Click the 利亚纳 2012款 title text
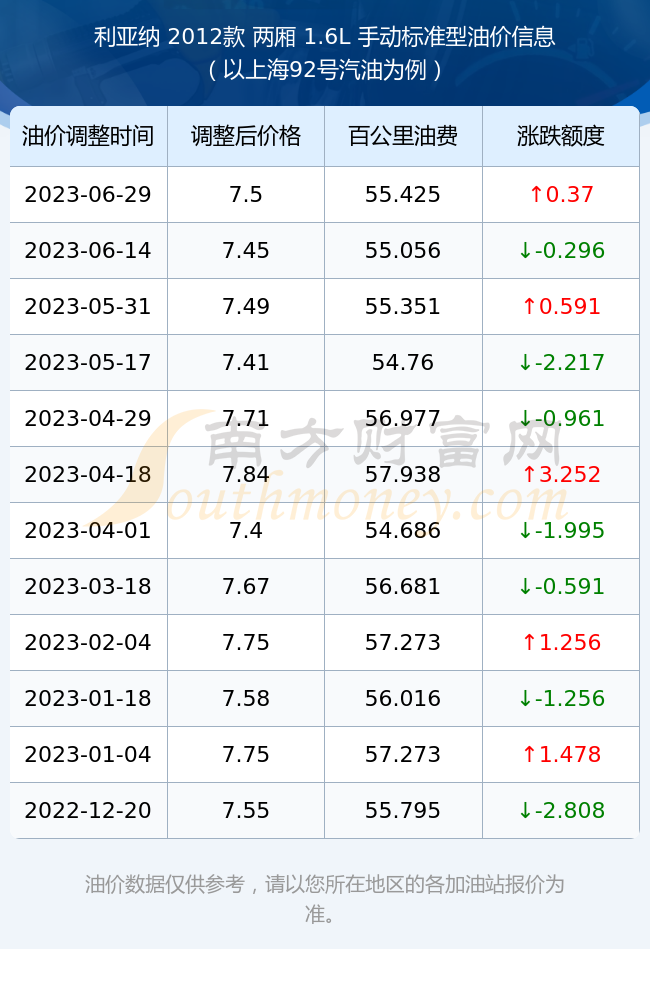 click(169, 37)
